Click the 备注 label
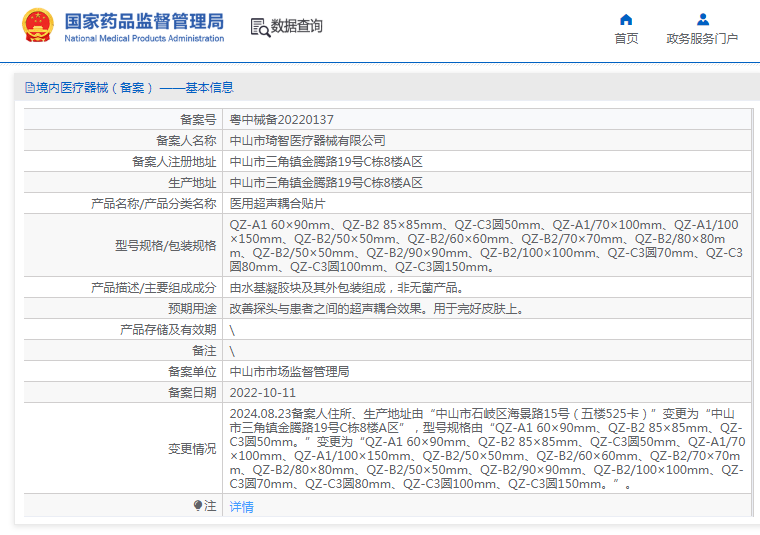The width and height of the screenshot is (760, 535). tap(205, 351)
